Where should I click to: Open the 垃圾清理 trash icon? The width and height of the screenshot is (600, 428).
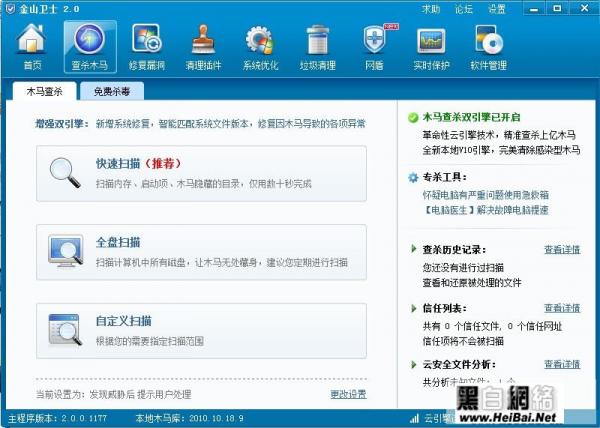coord(317,44)
